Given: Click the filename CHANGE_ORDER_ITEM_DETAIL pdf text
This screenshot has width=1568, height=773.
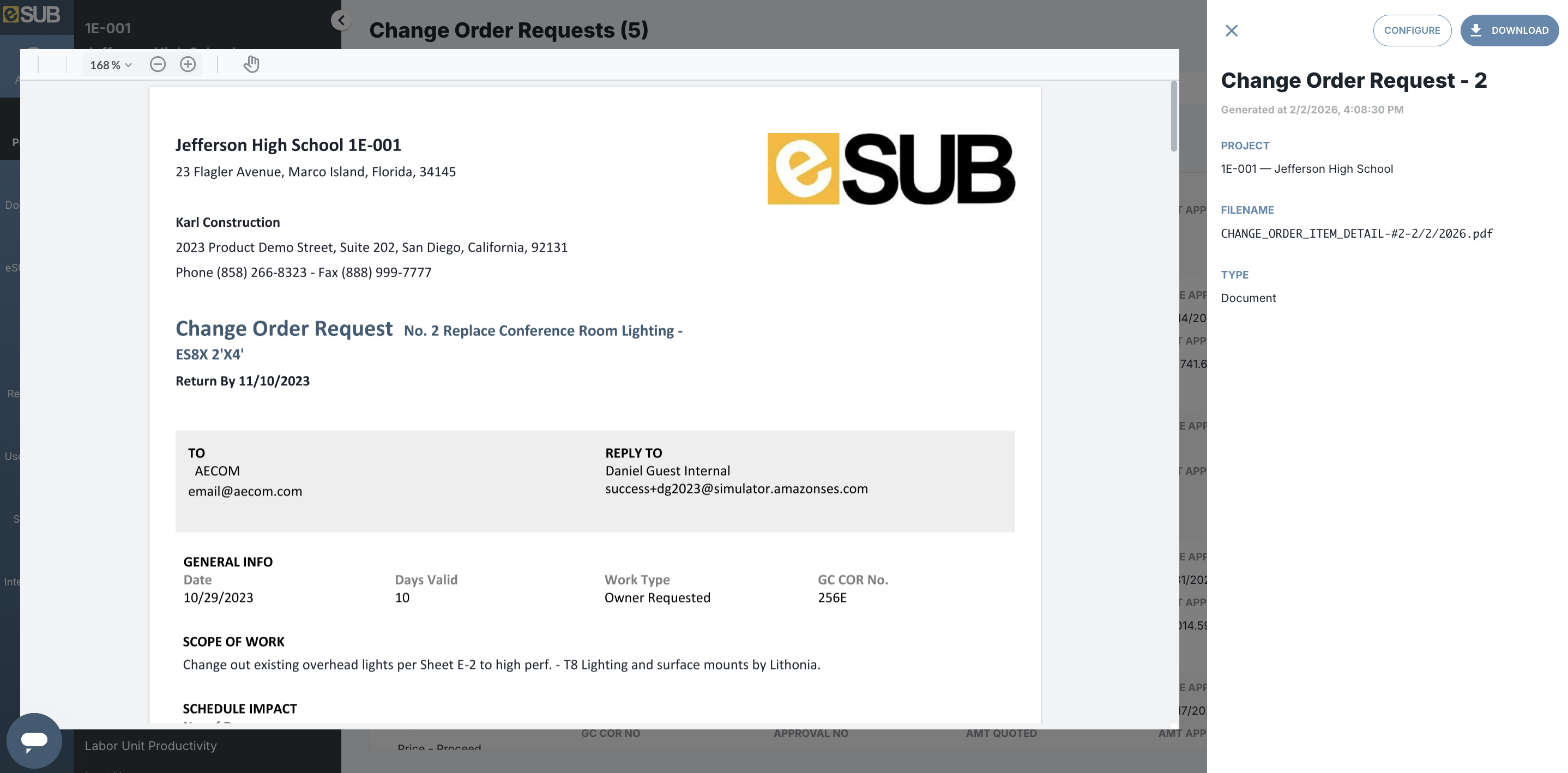Looking at the screenshot, I should (1357, 234).
